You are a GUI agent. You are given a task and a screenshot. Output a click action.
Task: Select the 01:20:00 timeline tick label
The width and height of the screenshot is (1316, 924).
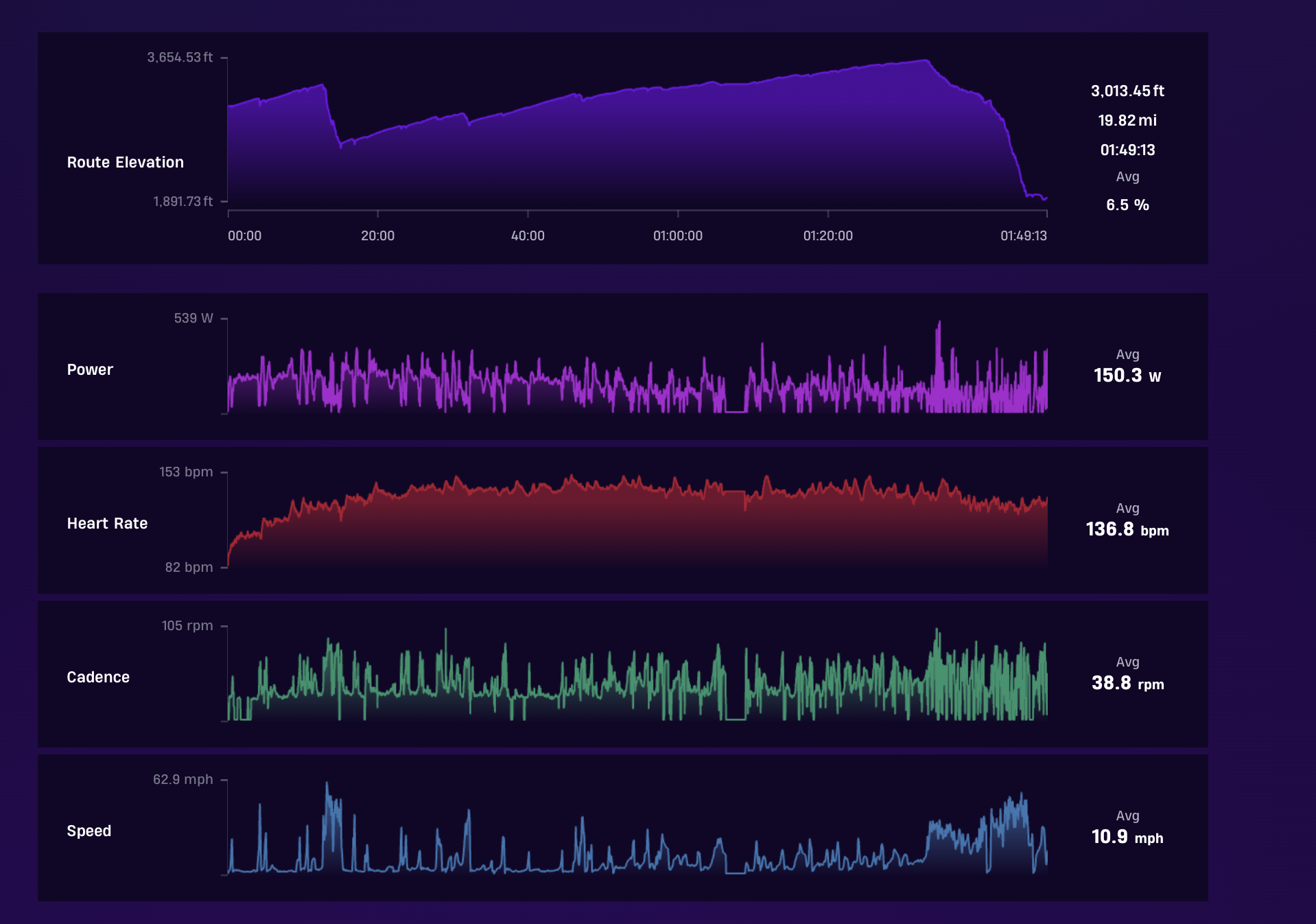pyautogui.click(x=828, y=235)
